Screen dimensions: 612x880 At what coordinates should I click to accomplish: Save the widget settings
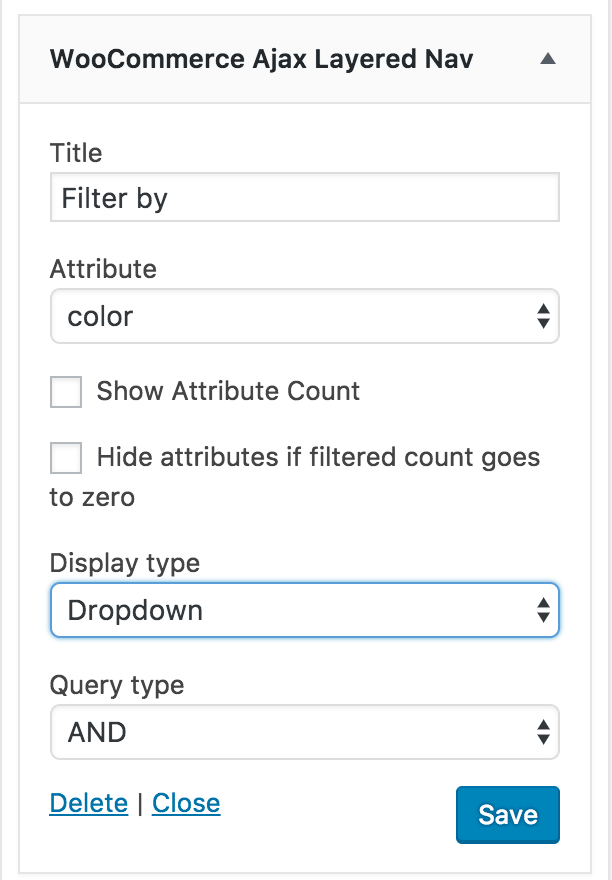[507, 814]
